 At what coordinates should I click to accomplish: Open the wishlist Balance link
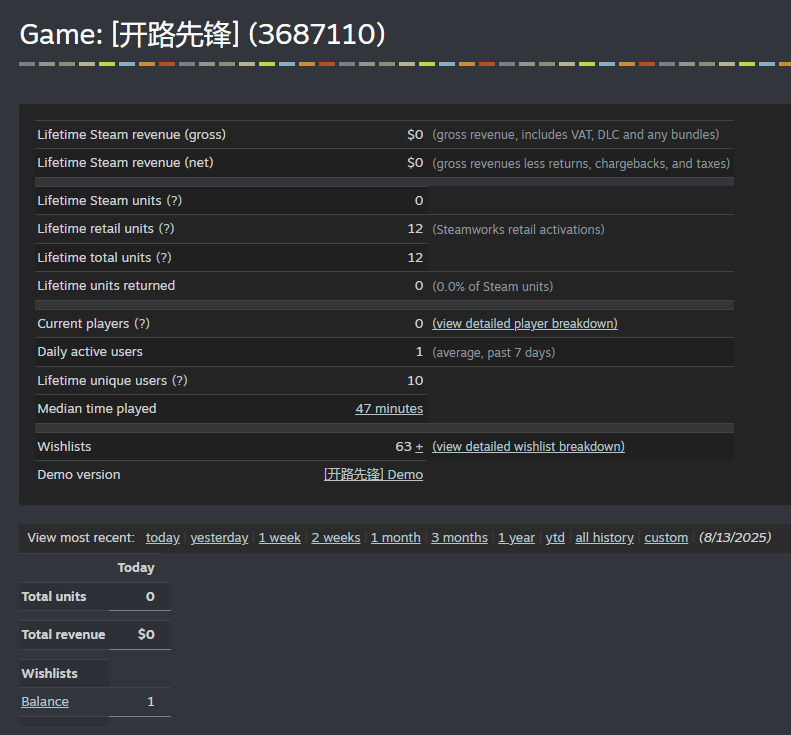pos(45,702)
